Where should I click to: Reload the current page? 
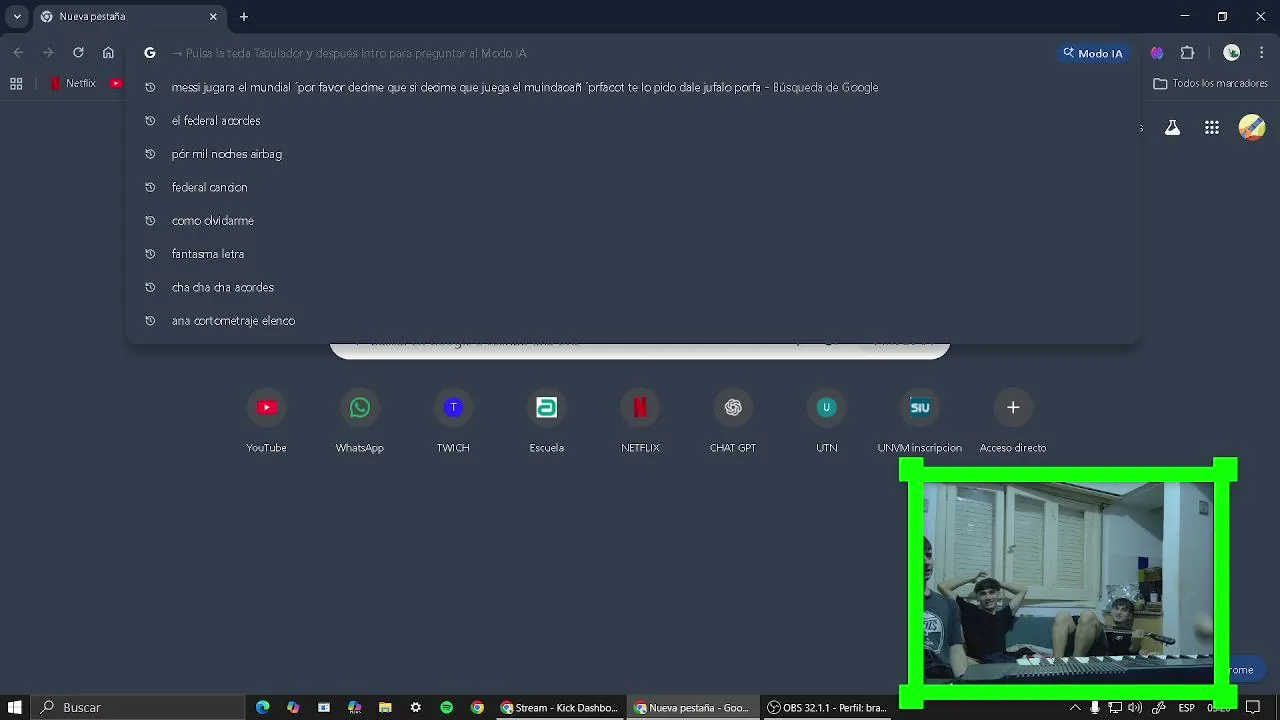(x=78, y=53)
